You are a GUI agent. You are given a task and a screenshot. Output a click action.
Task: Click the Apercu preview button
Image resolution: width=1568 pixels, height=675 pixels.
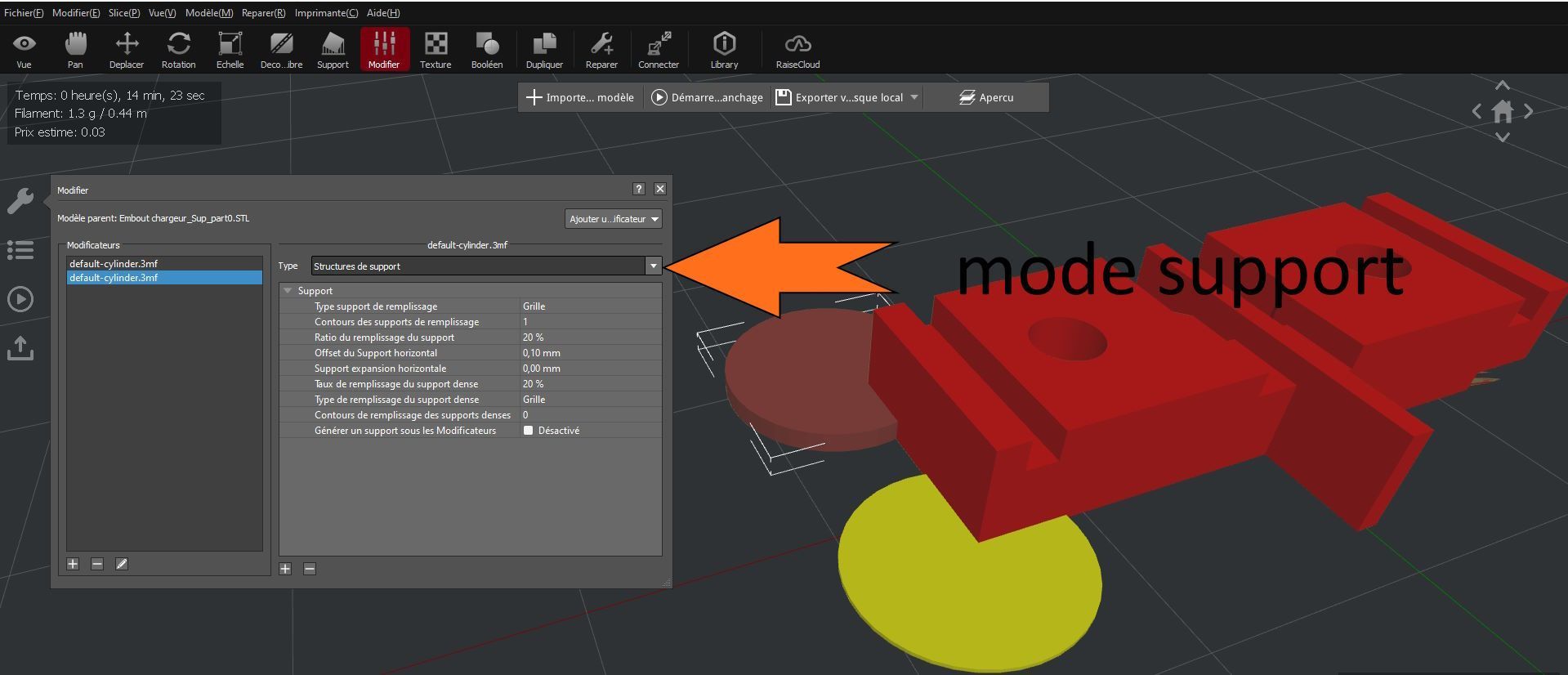pyautogui.click(x=986, y=97)
